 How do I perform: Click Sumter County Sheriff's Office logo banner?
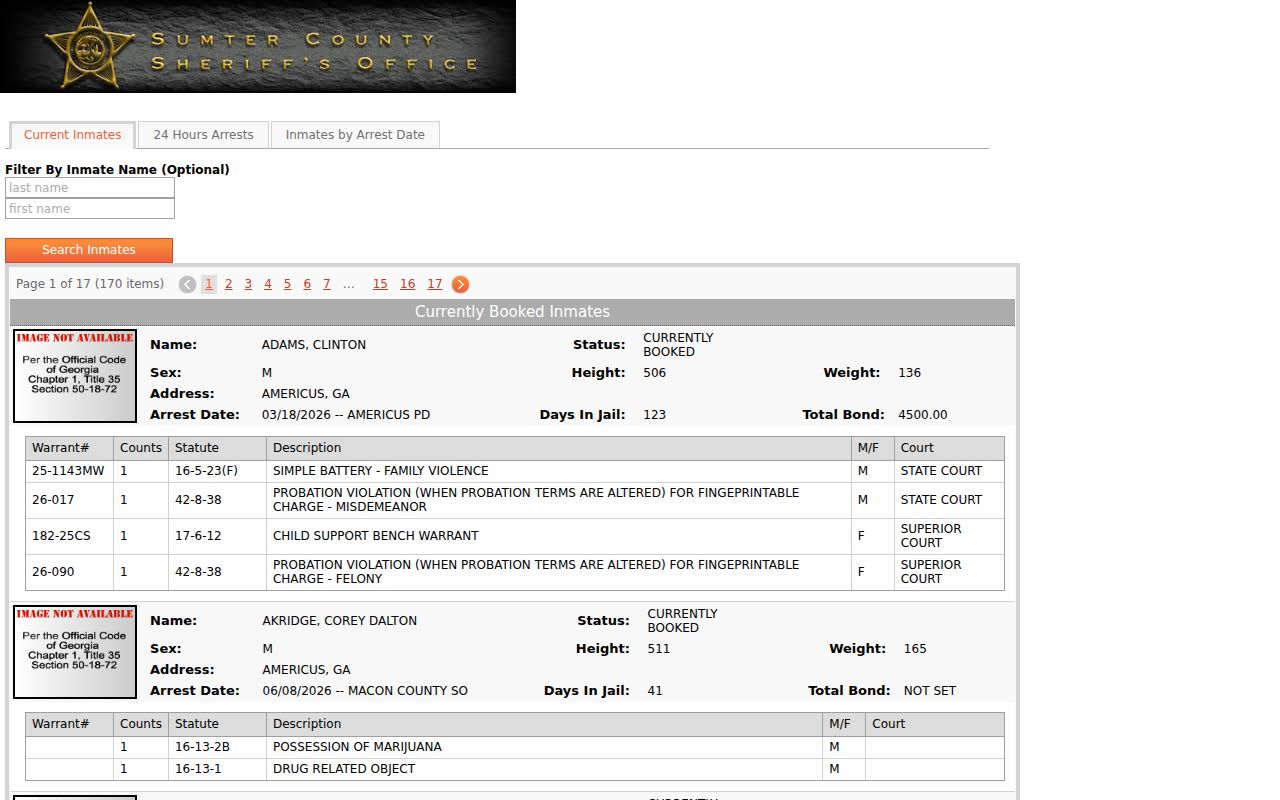click(258, 46)
